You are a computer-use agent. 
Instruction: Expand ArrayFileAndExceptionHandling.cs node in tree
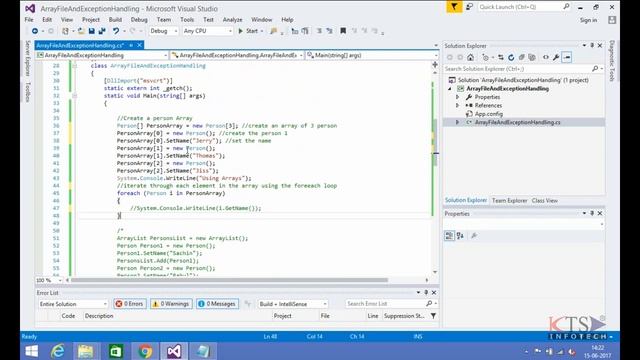(x=458, y=122)
